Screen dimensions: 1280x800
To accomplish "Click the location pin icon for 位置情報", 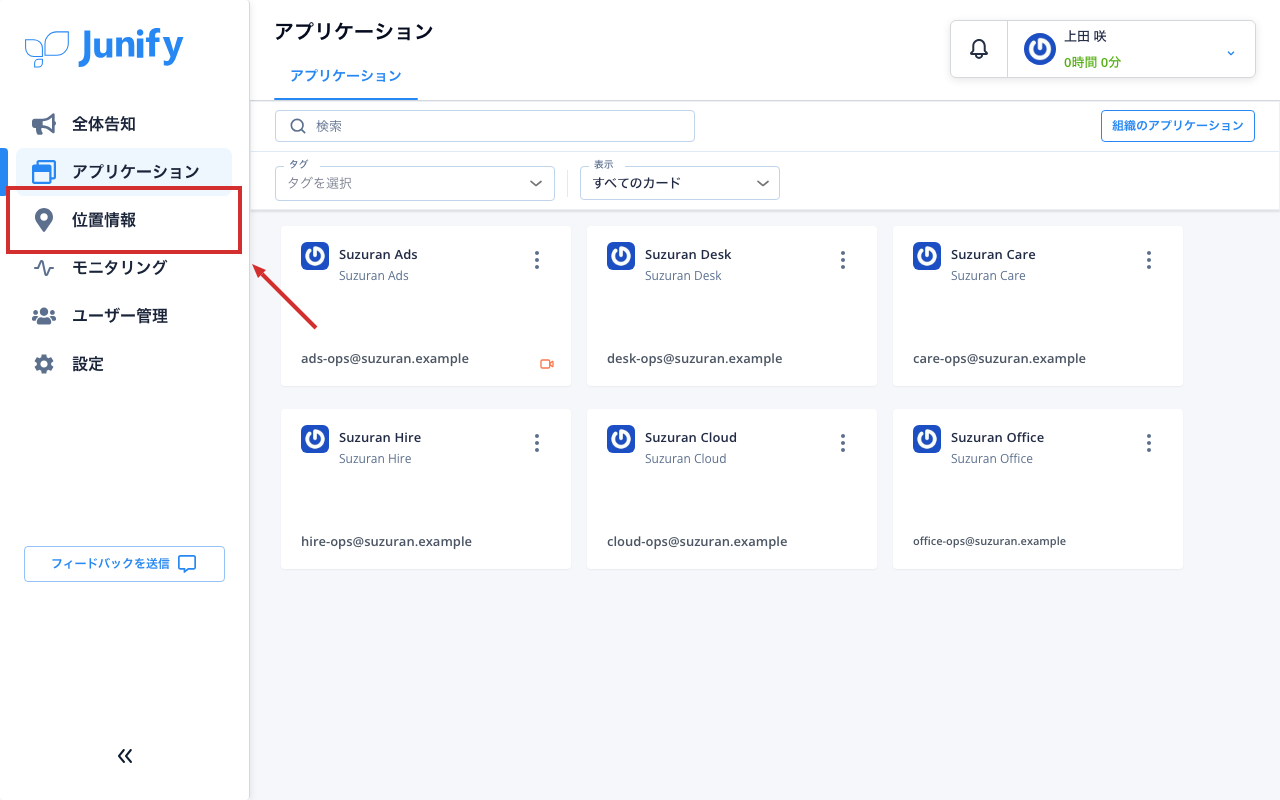I will click(x=44, y=220).
